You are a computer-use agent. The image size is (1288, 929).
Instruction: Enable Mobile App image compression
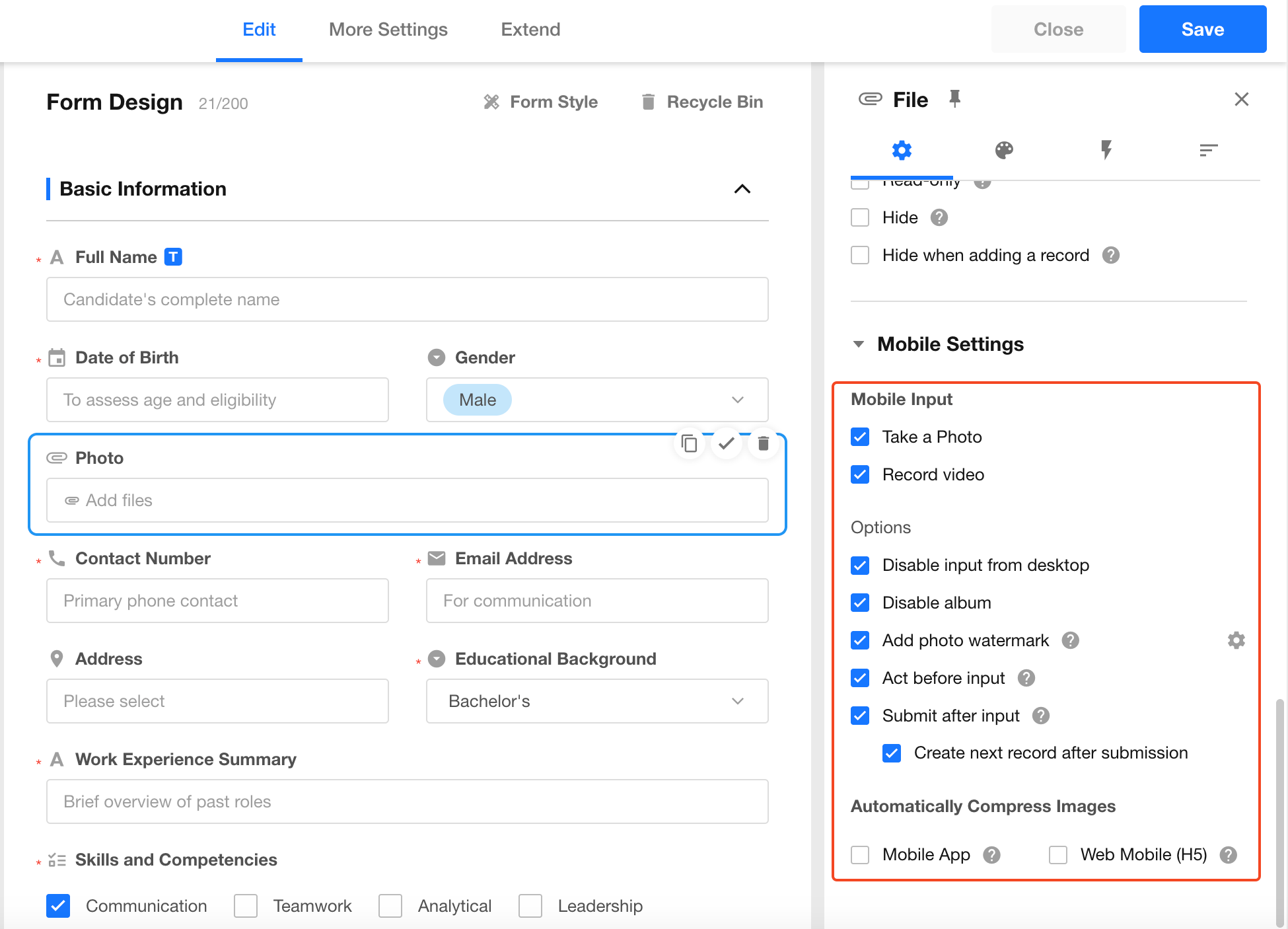pos(860,854)
